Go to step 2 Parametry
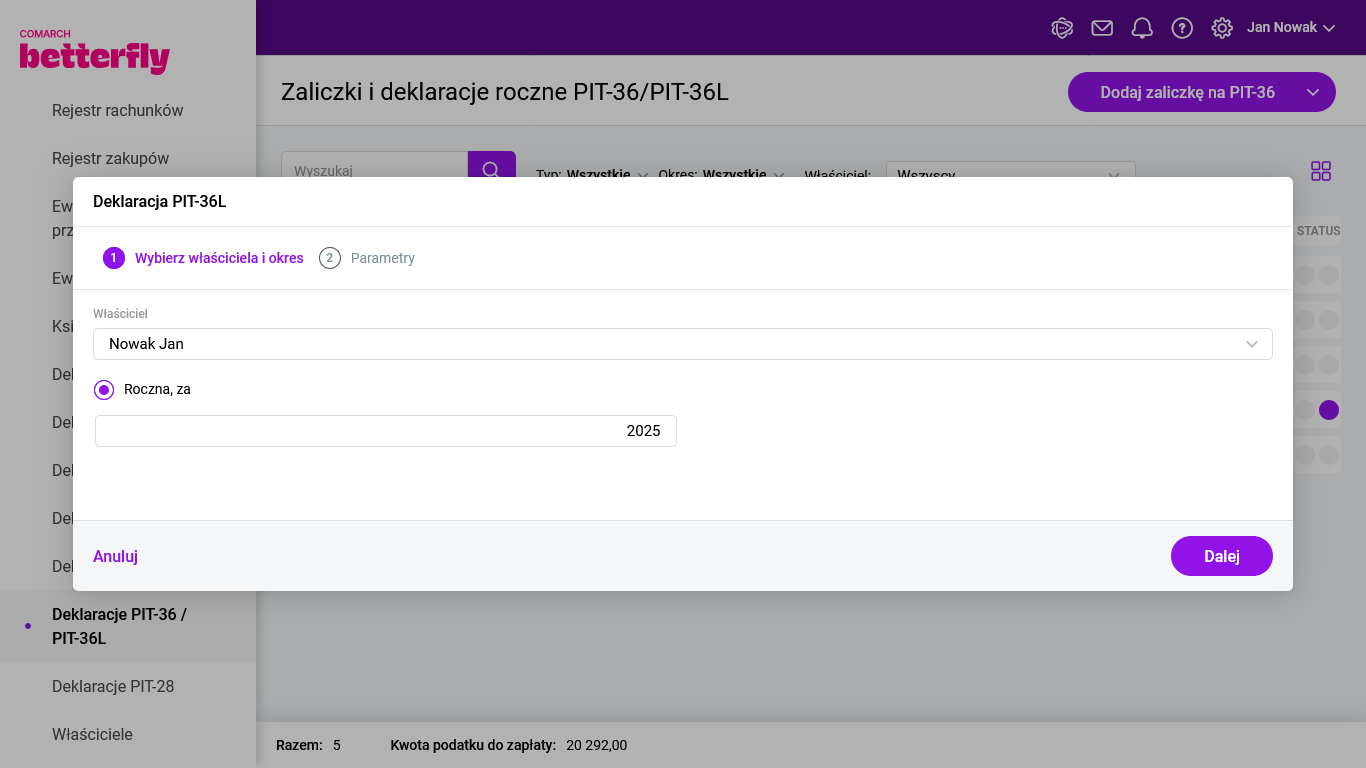 (367, 258)
